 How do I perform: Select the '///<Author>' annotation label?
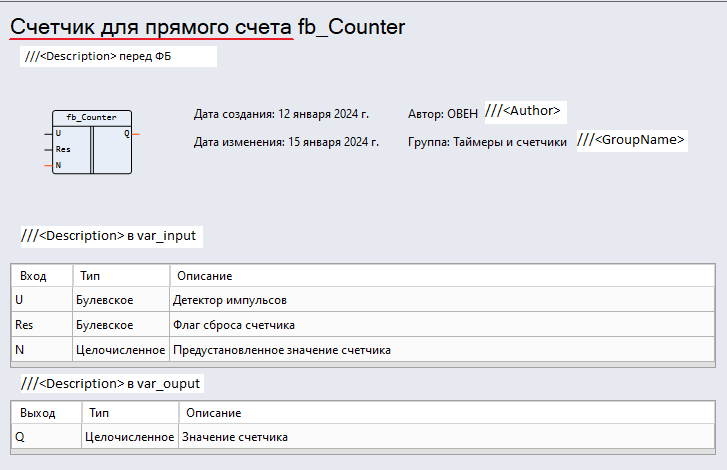[x=526, y=111]
